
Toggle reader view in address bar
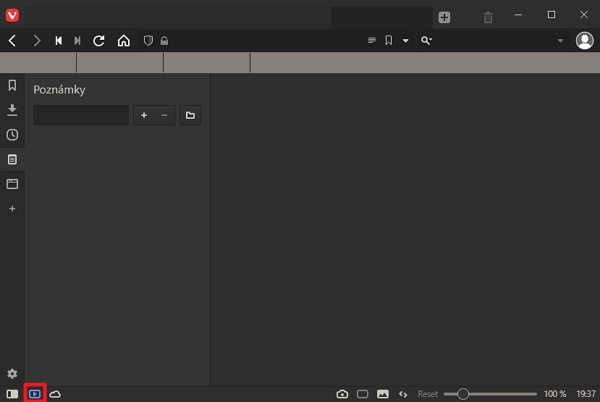372,40
